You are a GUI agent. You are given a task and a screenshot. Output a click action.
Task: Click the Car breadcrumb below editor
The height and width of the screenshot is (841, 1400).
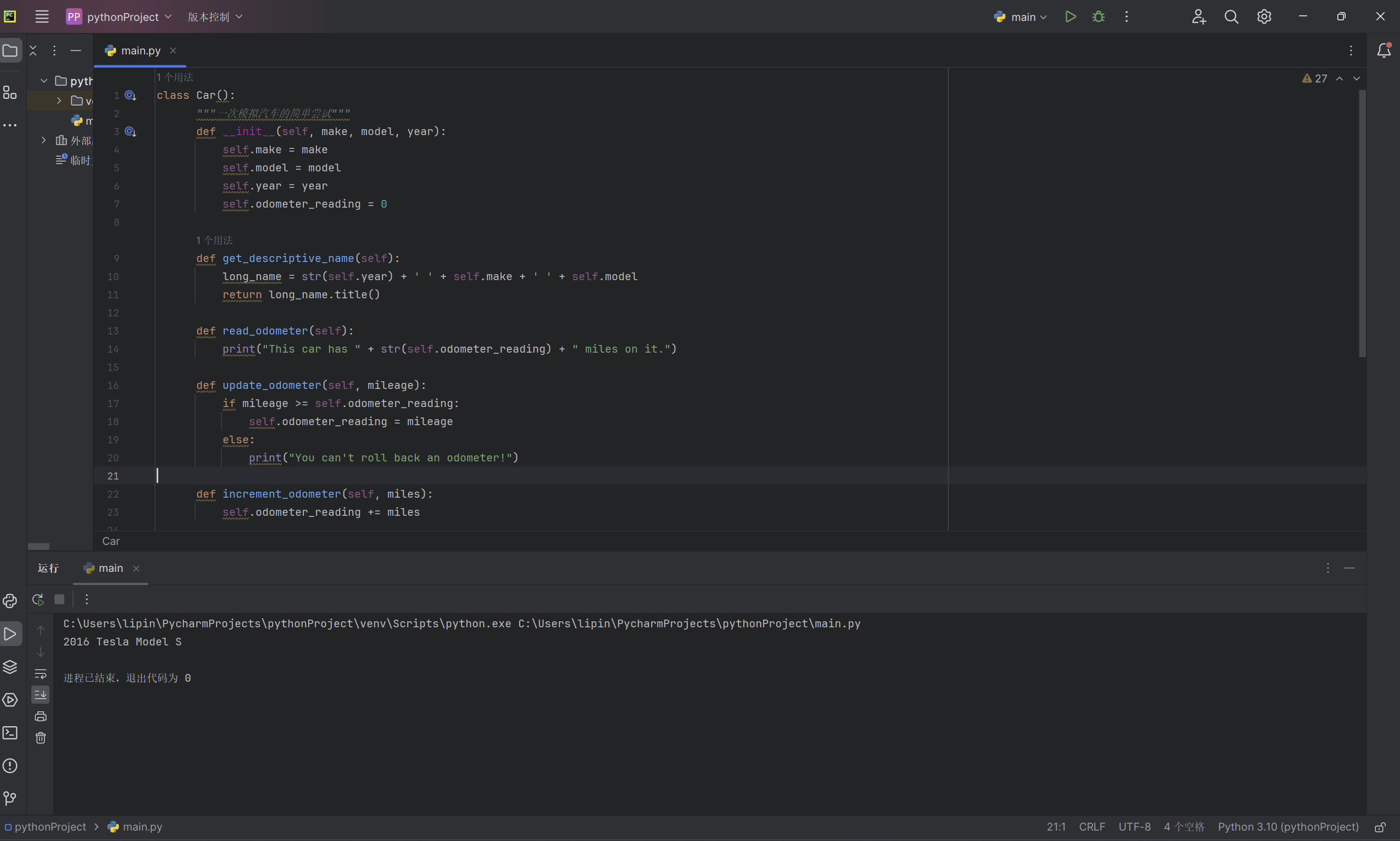(x=110, y=541)
